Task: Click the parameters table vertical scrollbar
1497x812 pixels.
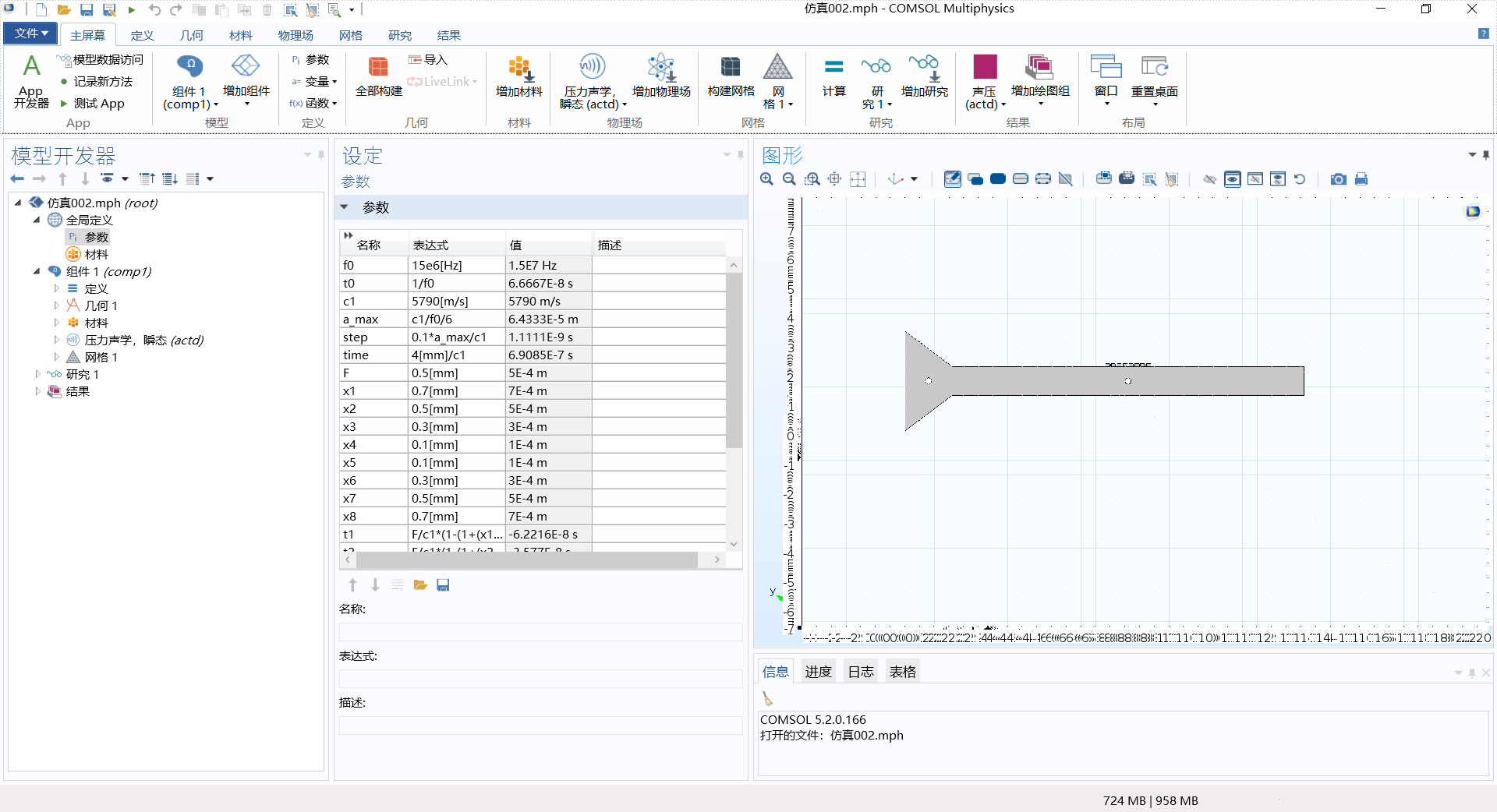Action: [734, 358]
